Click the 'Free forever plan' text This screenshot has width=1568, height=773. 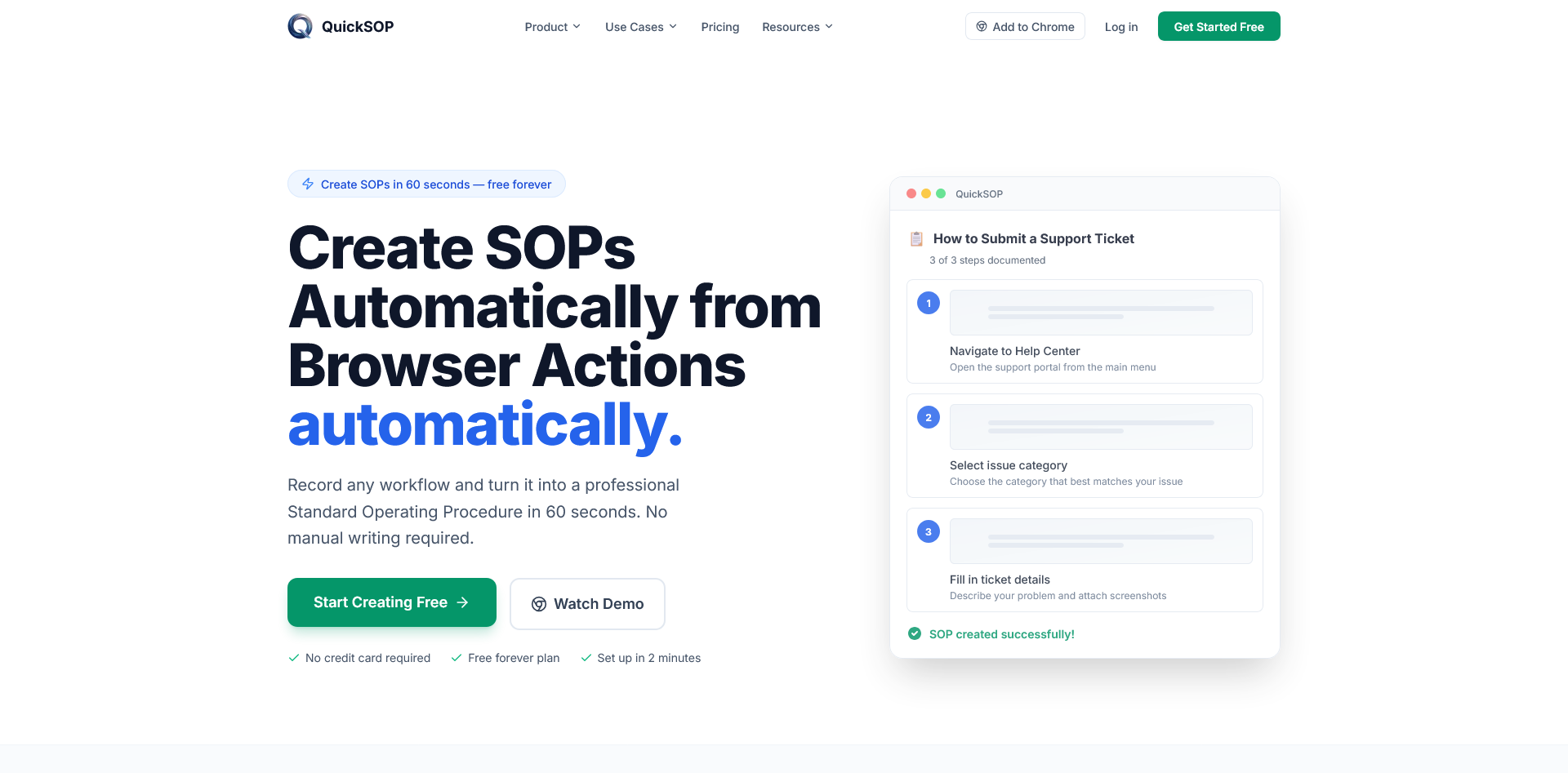click(514, 658)
